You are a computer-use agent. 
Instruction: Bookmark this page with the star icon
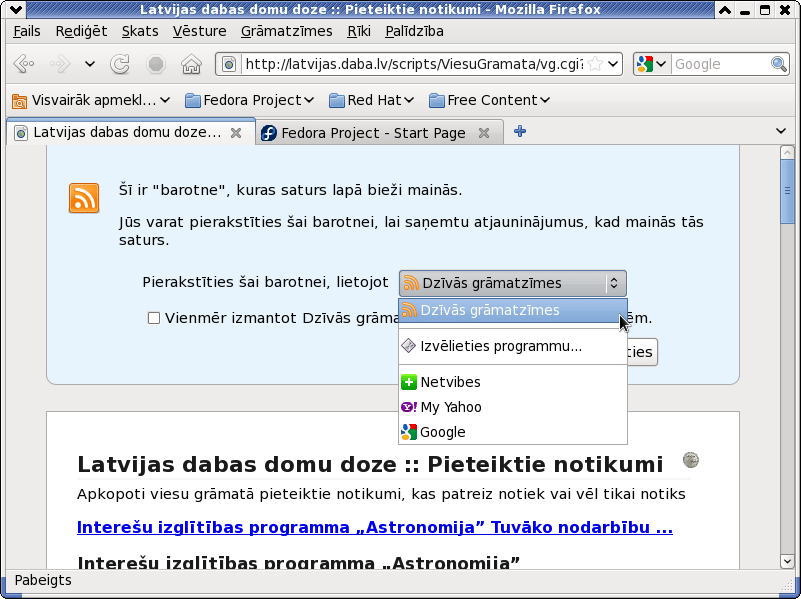[x=595, y=64]
